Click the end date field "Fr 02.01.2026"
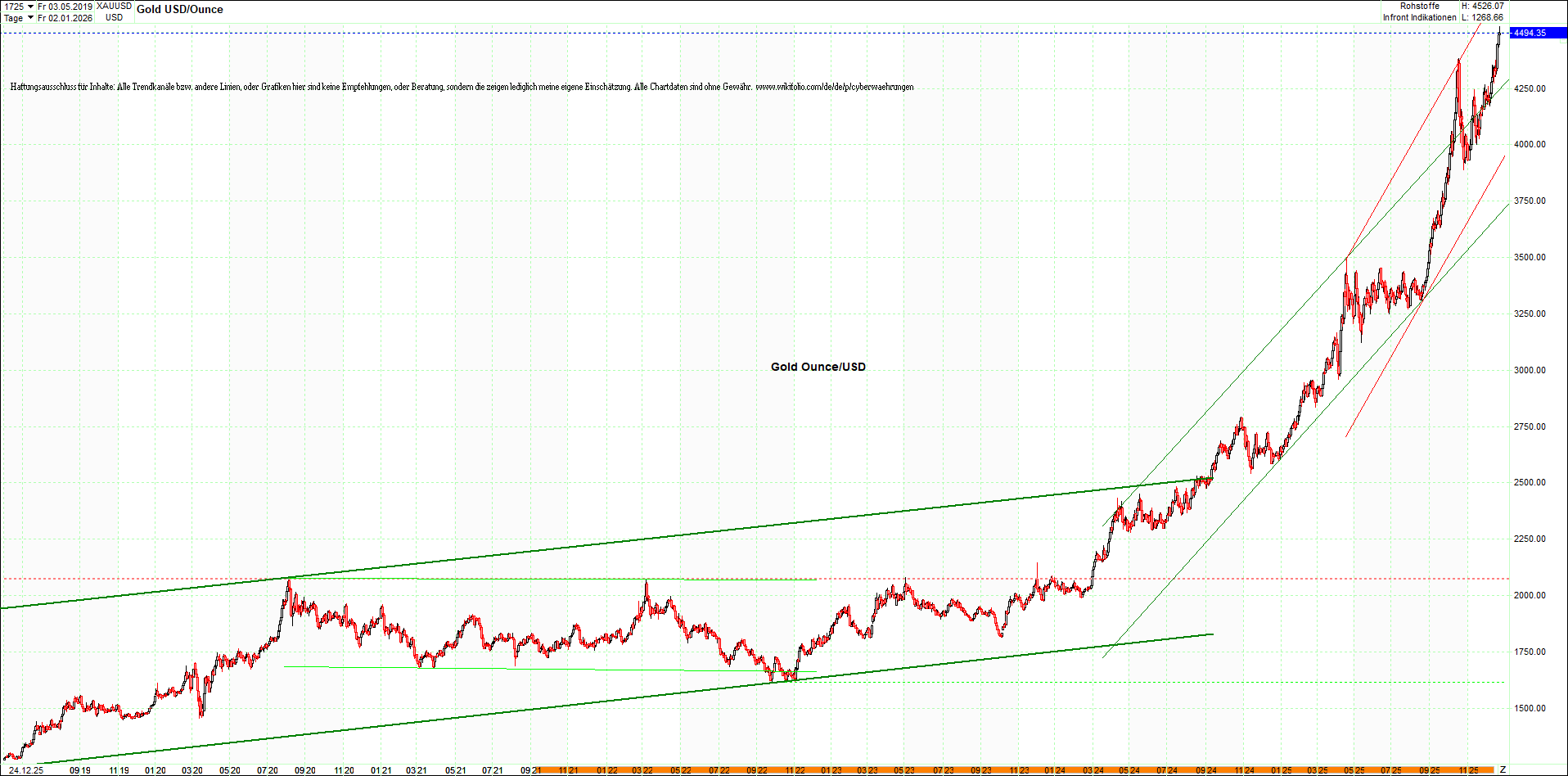The width and height of the screenshot is (1568, 776). pyautogui.click(x=64, y=17)
